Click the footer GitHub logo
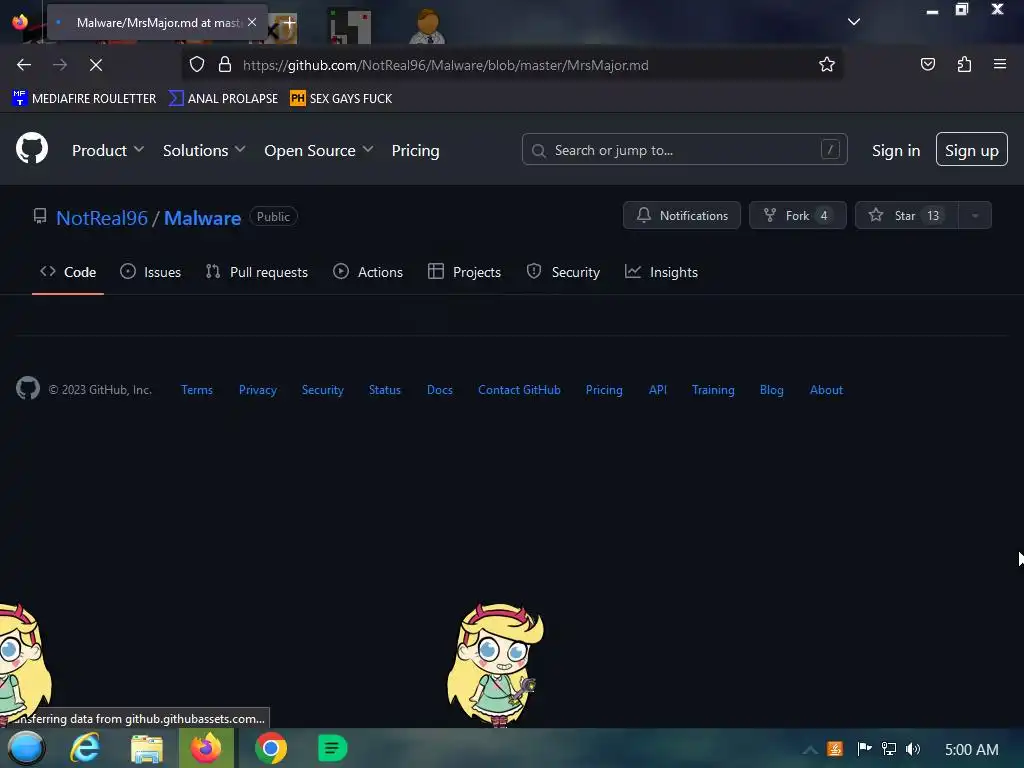This screenshot has height=768, width=1024. click(x=28, y=389)
